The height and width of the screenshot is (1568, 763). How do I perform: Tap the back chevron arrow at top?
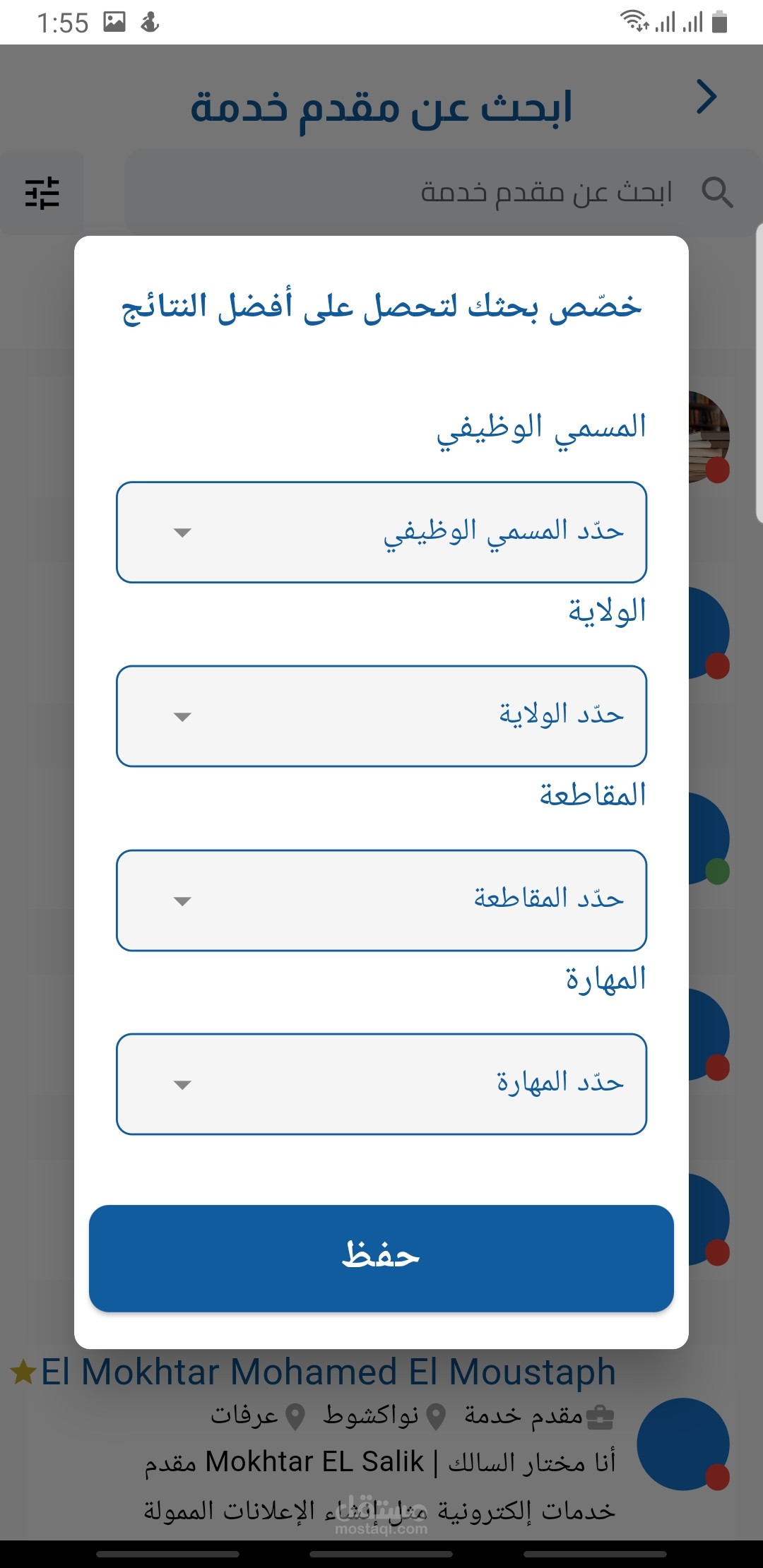pos(706,97)
